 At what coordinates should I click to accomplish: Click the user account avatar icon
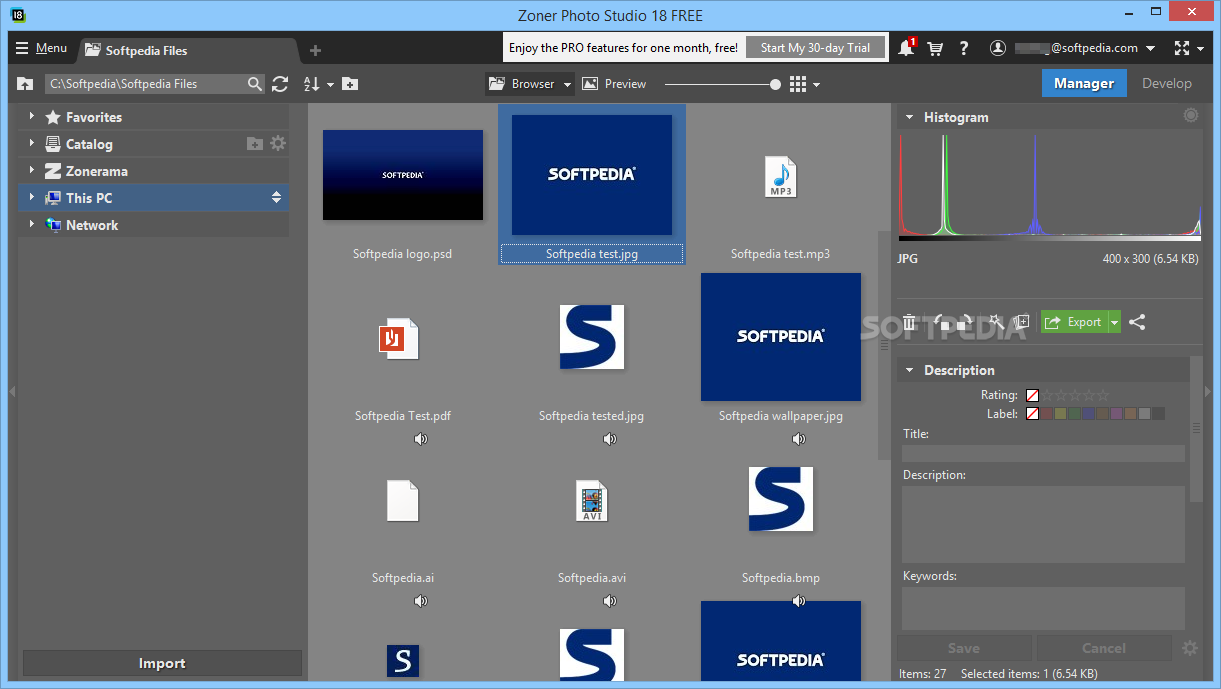[x=997, y=48]
